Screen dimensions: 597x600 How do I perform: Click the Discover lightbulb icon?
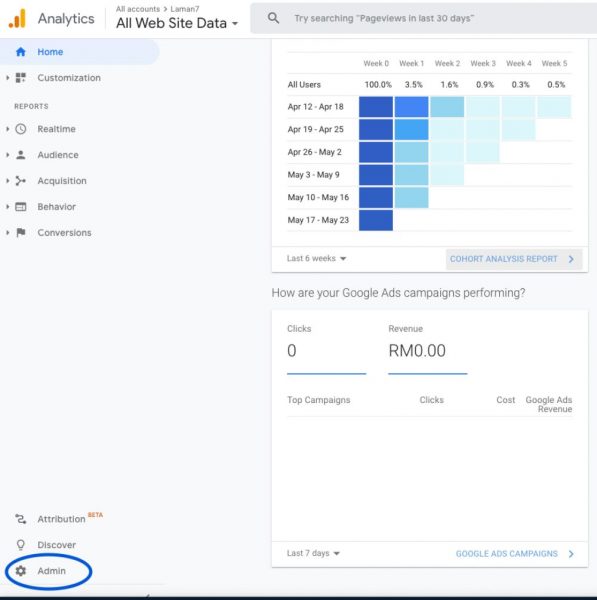(21, 545)
